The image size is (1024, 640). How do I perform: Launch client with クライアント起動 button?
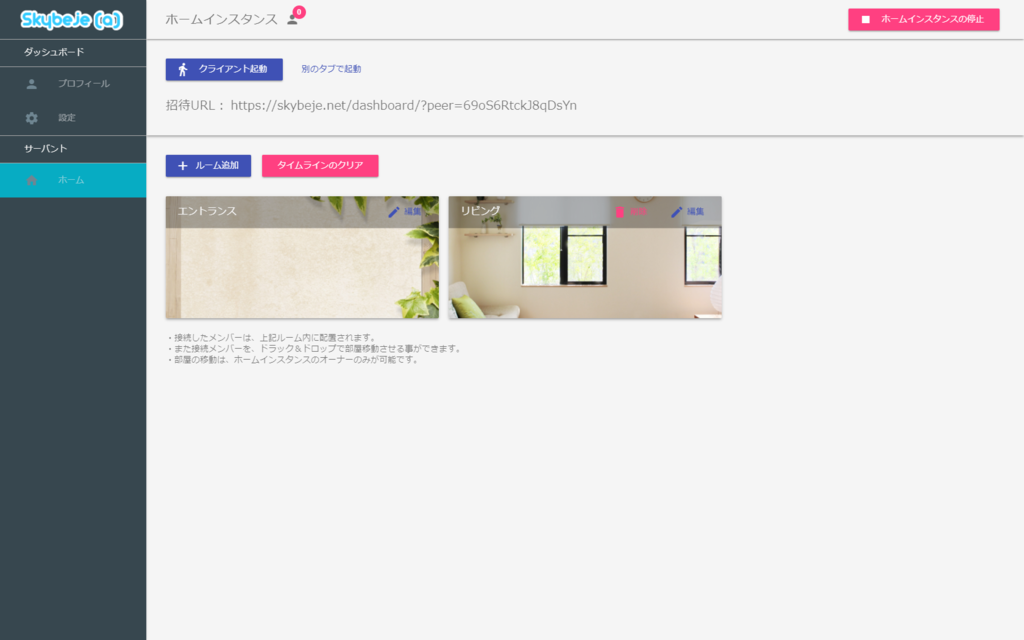point(224,69)
